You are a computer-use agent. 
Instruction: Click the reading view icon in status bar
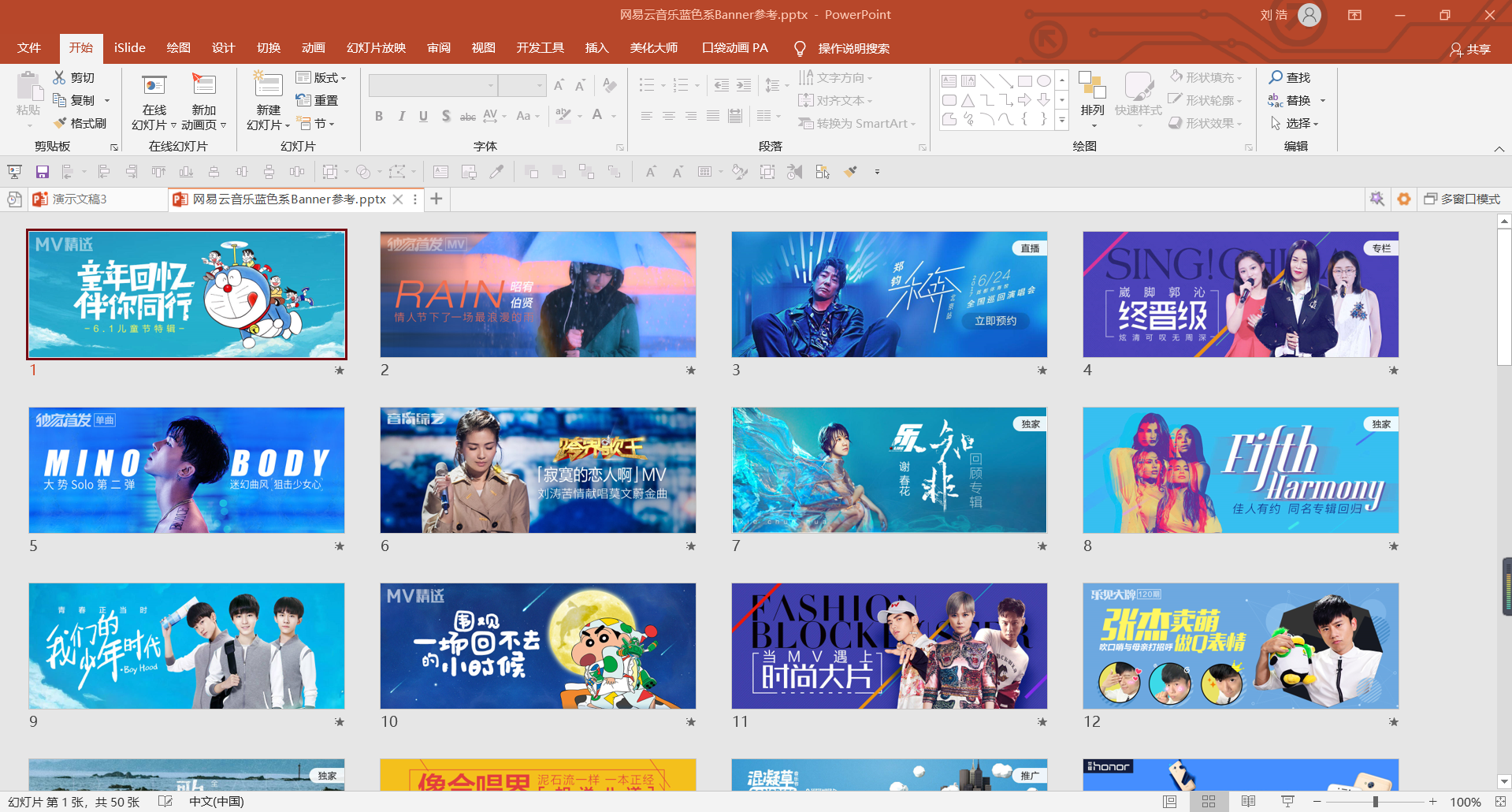1248,802
